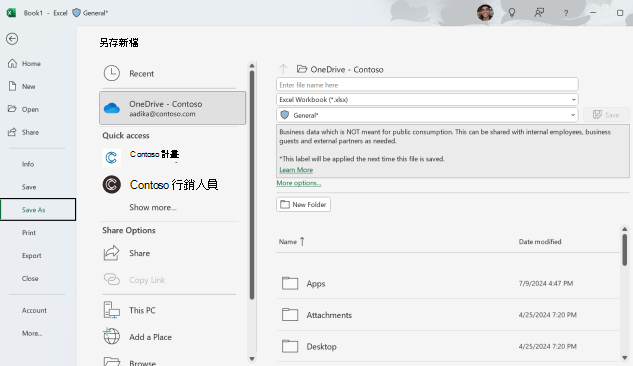Click the Apps folder icon
Image resolution: width=633 pixels, height=366 pixels.
[x=290, y=283]
